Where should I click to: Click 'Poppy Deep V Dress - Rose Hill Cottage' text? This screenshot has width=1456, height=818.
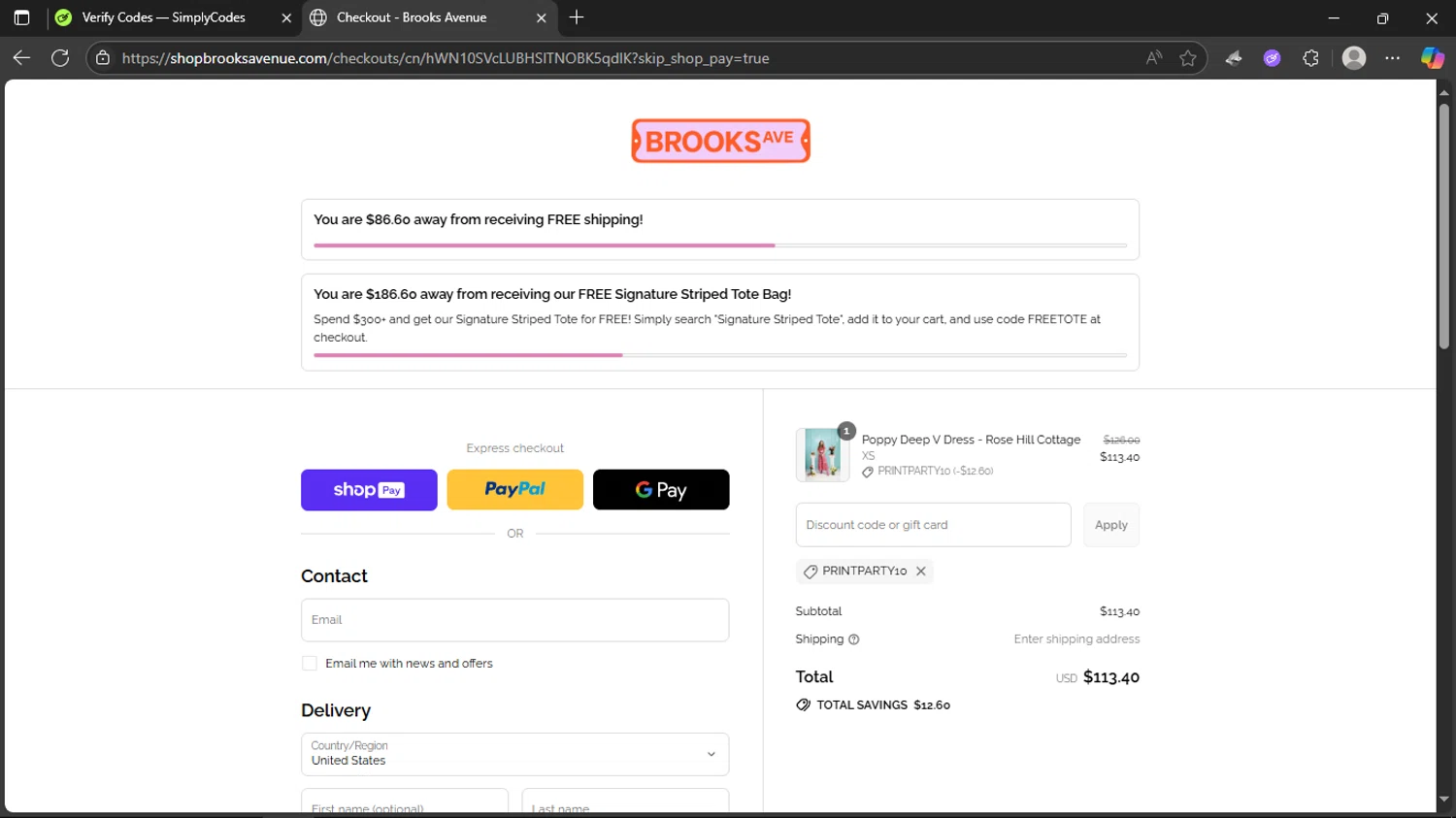(x=971, y=440)
